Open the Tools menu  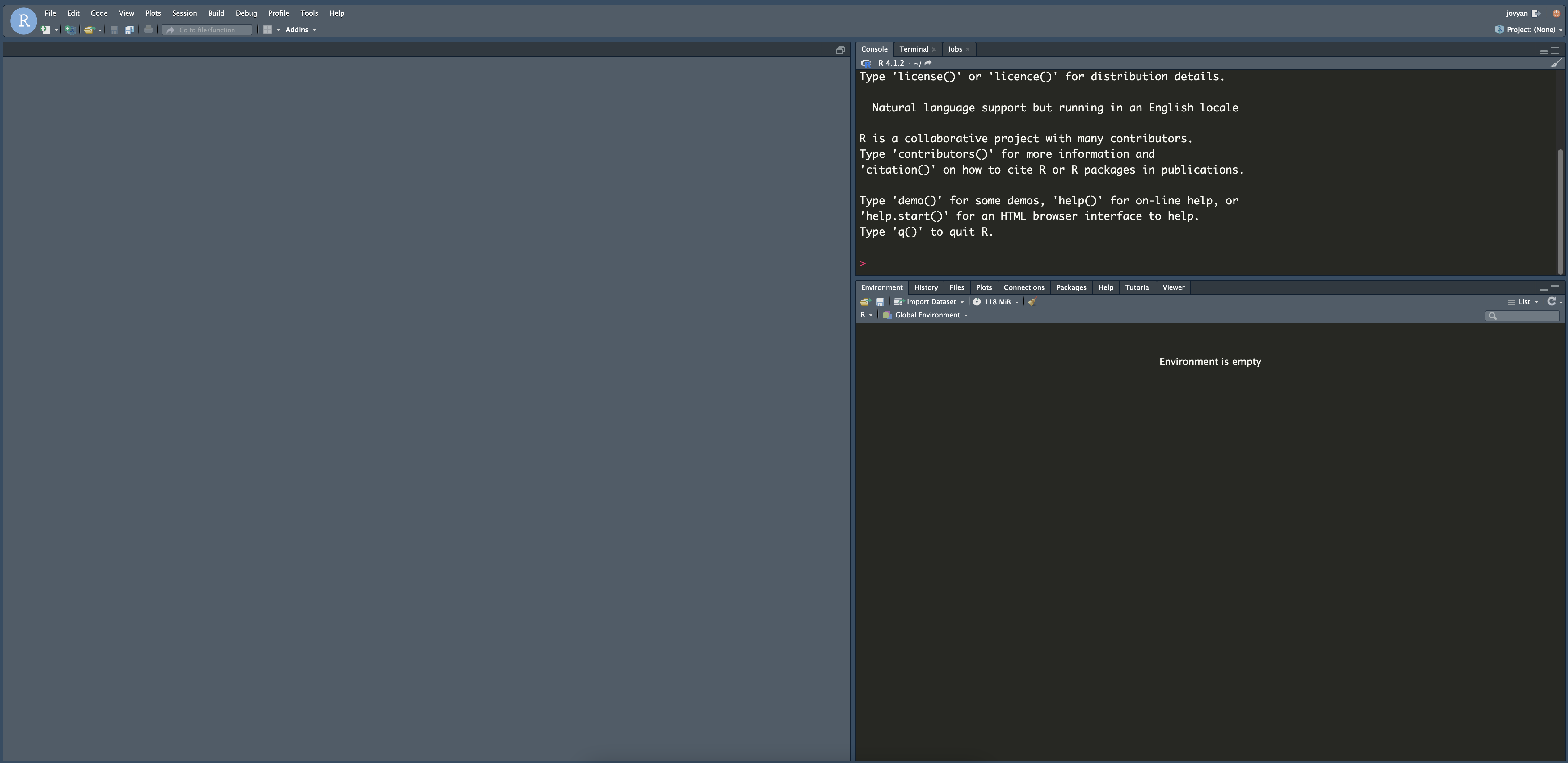(x=309, y=13)
